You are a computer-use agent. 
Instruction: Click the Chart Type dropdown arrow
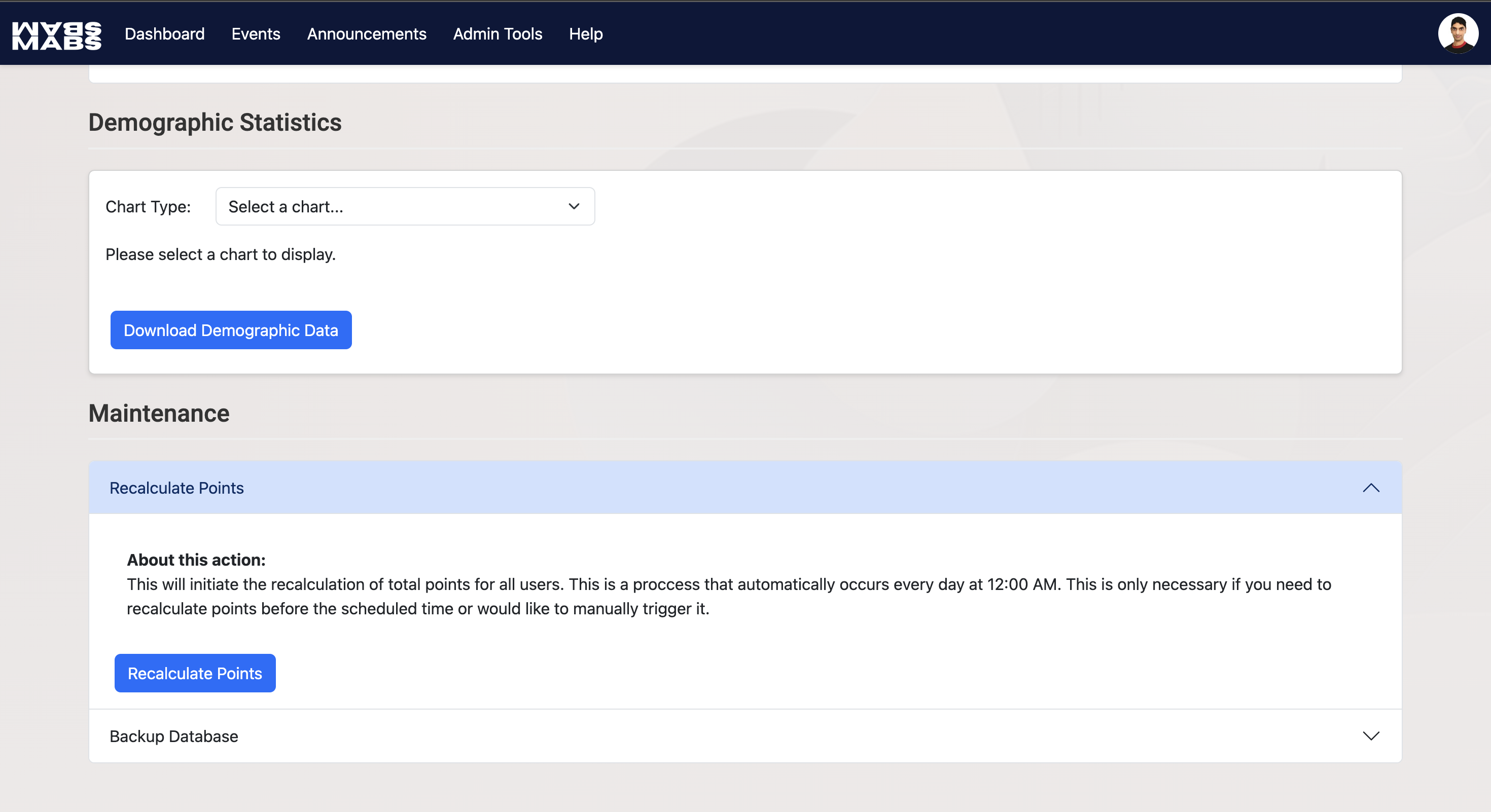tap(574, 206)
